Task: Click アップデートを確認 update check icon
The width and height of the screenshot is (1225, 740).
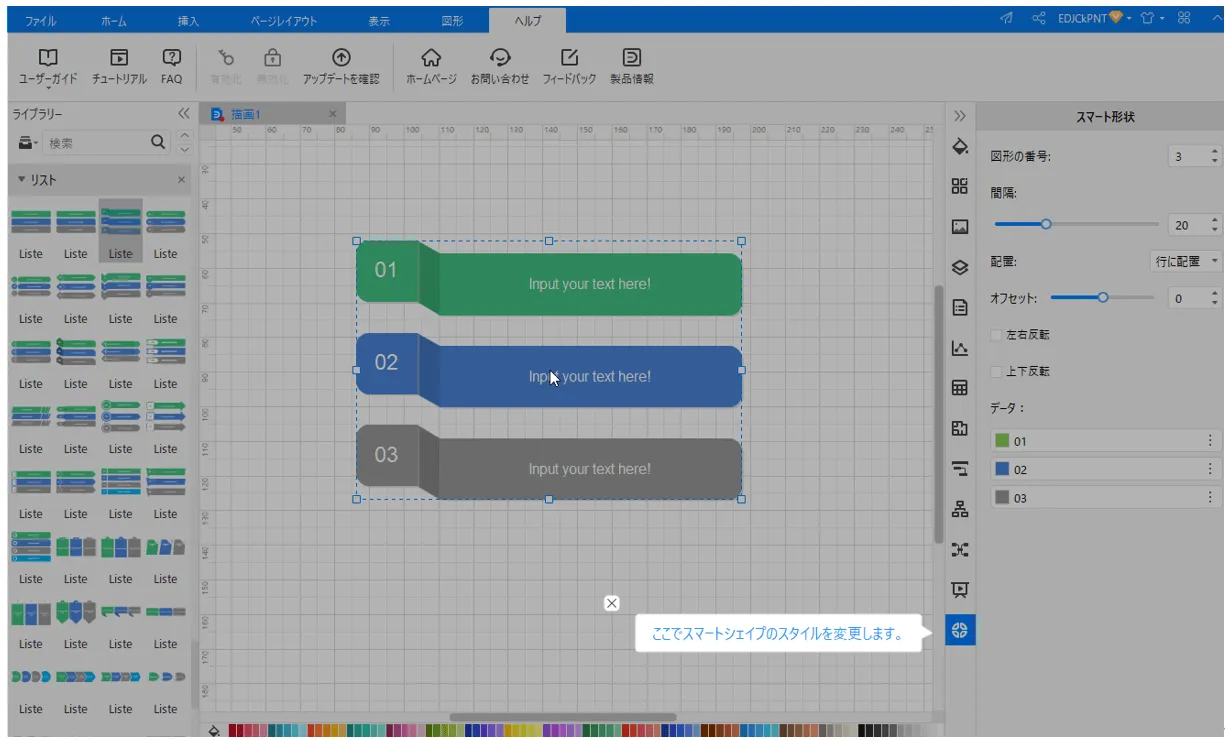Action: tap(341, 58)
